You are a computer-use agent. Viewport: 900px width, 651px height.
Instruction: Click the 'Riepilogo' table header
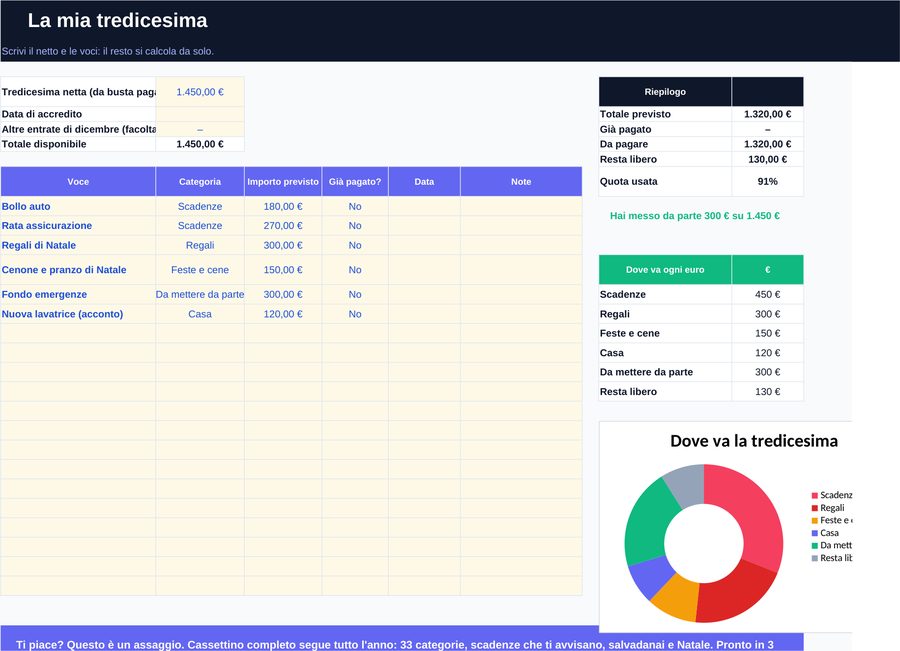(x=665, y=92)
